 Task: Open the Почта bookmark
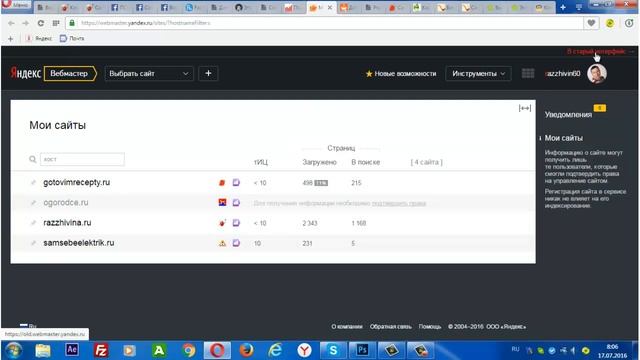coord(72,38)
